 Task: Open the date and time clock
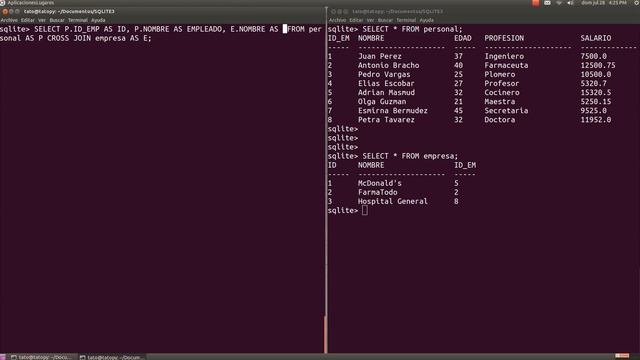coord(604,3)
